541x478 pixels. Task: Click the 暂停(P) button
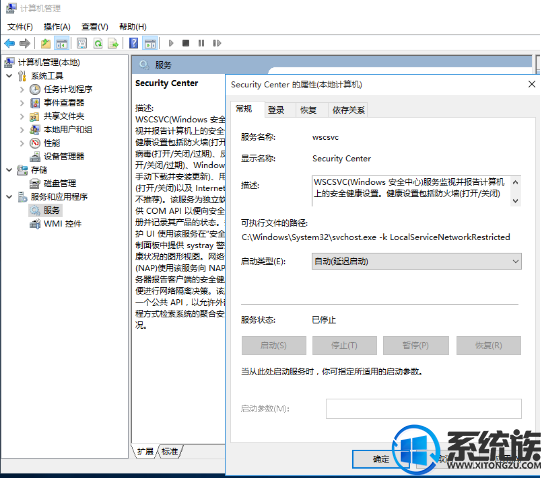pyautogui.click(x=416, y=345)
